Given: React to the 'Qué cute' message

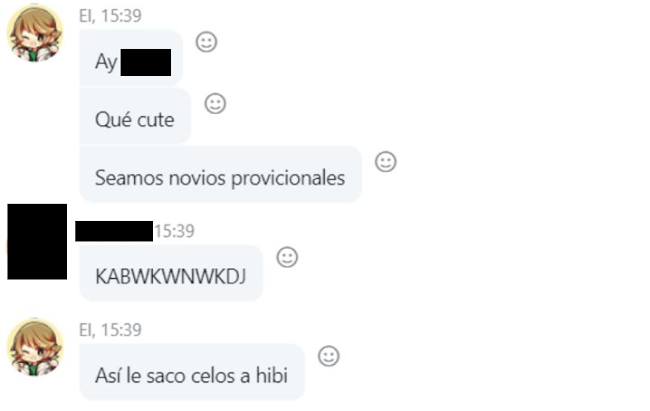Looking at the screenshot, I should pyautogui.click(x=215, y=103).
